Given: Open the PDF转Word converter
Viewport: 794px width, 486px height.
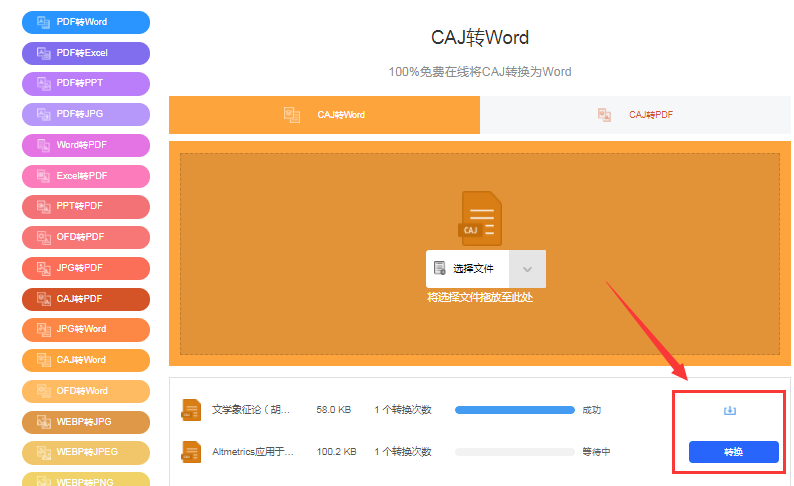Looking at the screenshot, I should 86,22.
